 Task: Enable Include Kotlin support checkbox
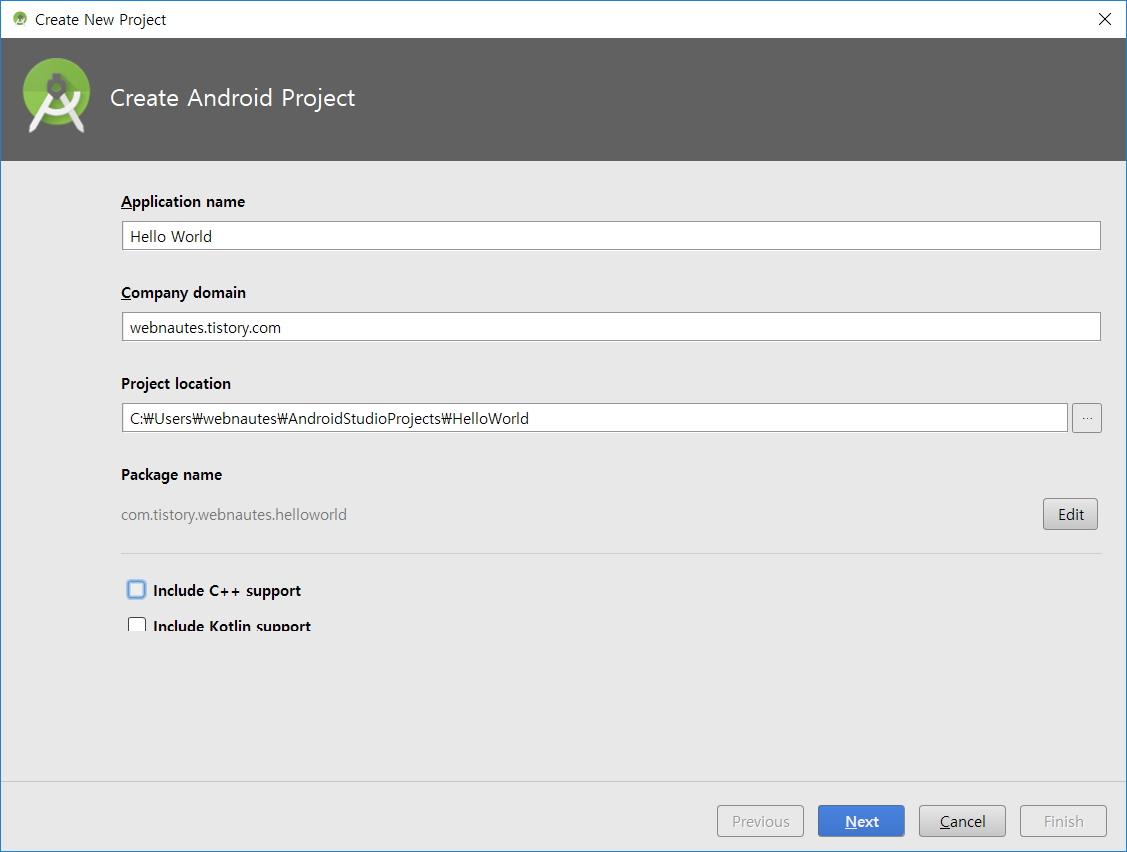tap(137, 624)
